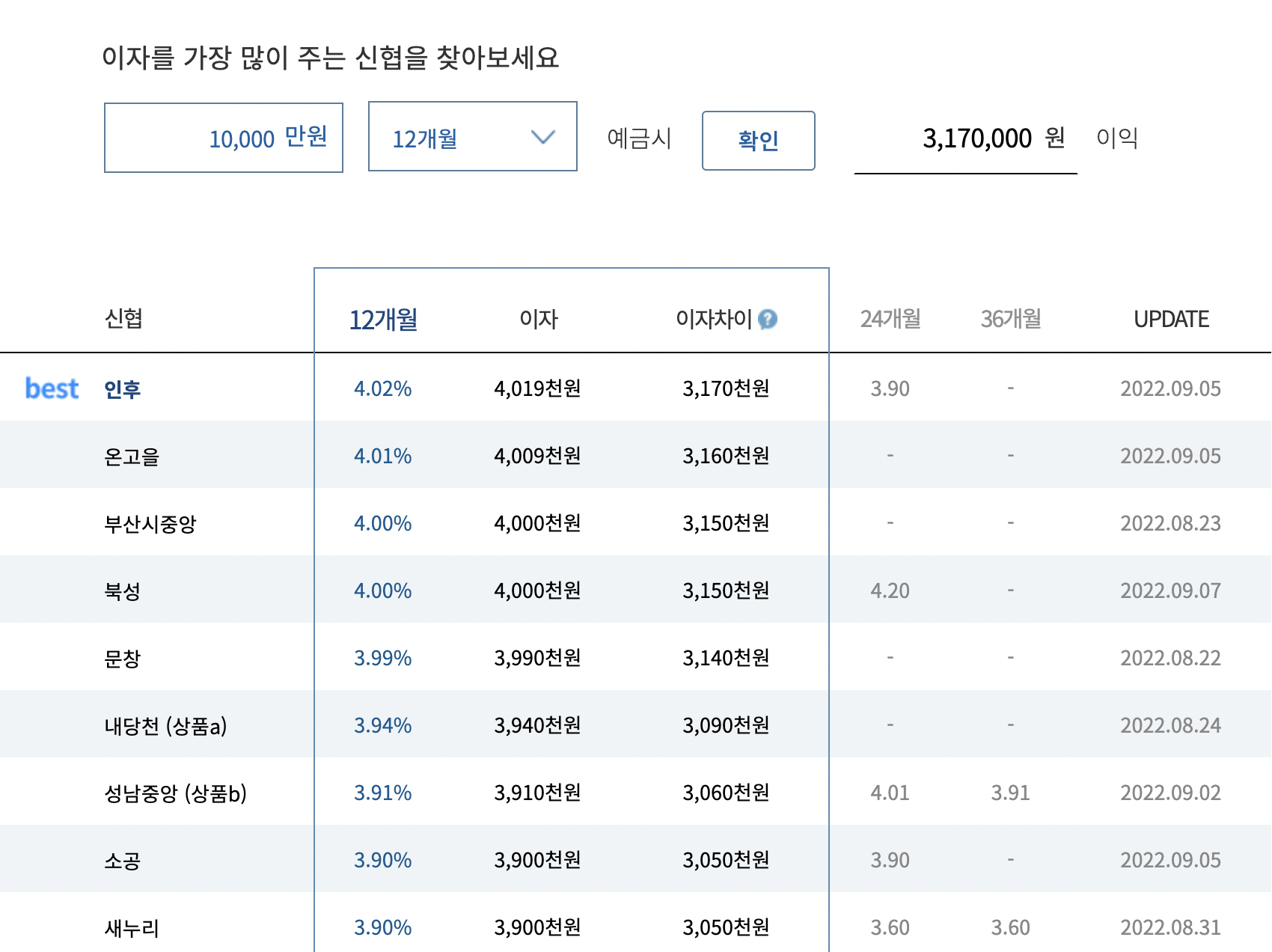Click the 10,000 만원 amount input field

coord(224,138)
